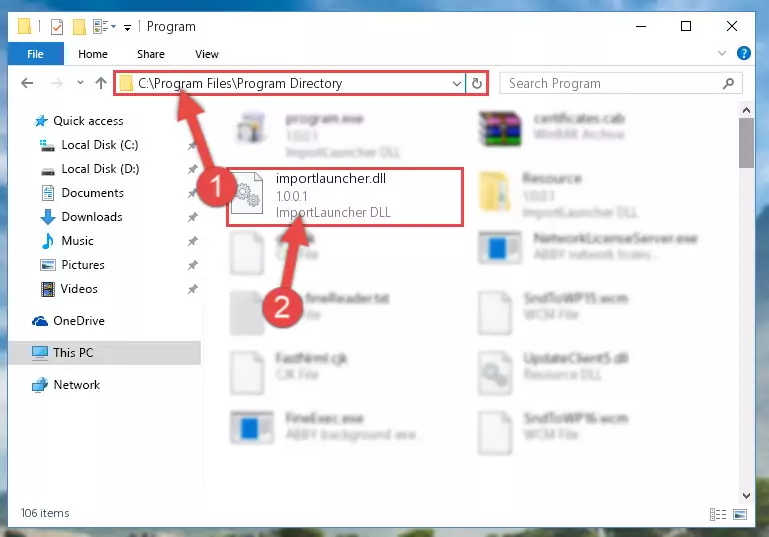The width and height of the screenshot is (769, 537).
Task: Open Music in the sidebar
Action: pyautogui.click(x=67, y=241)
